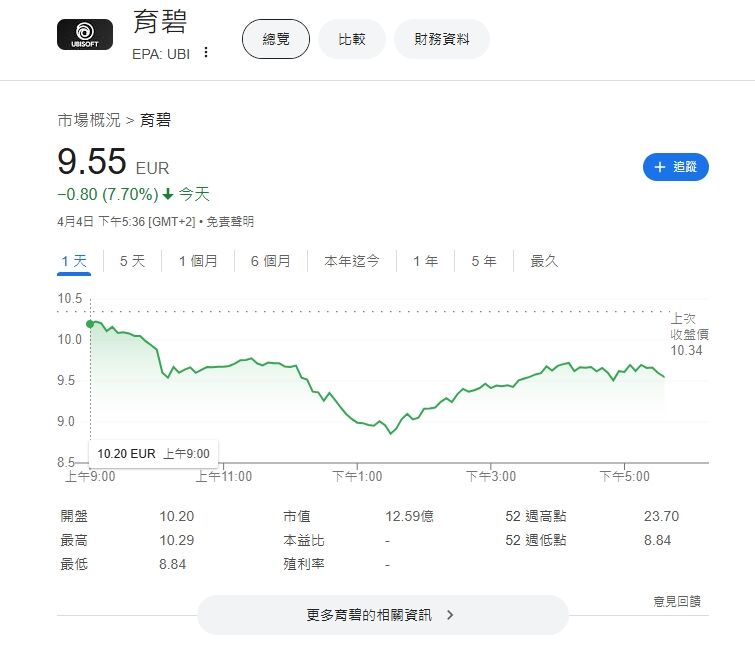Open the 免責聲明 disclaimer link

(x=230, y=222)
